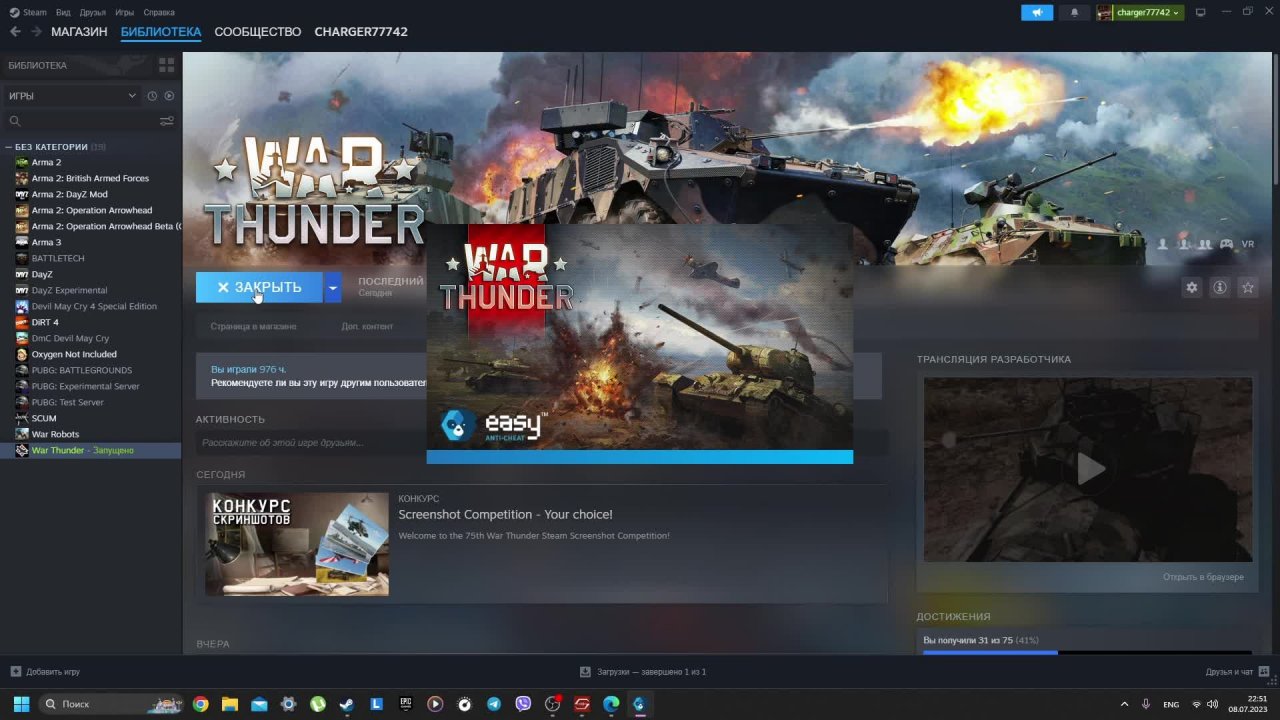Open the Steam announcements megaphone button
Viewport: 1280px width, 720px height.
coord(1037,12)
